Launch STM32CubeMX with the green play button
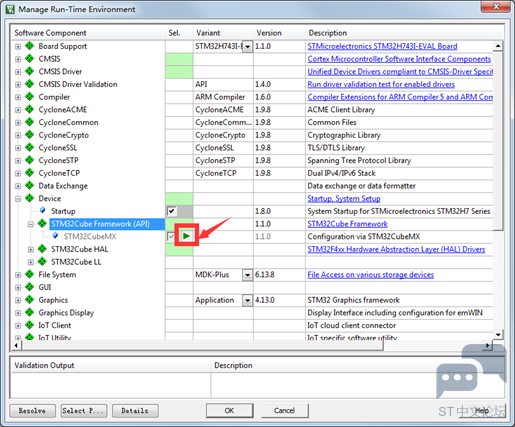Viewport: 515px width, 427px height. [x=186, y=236]
